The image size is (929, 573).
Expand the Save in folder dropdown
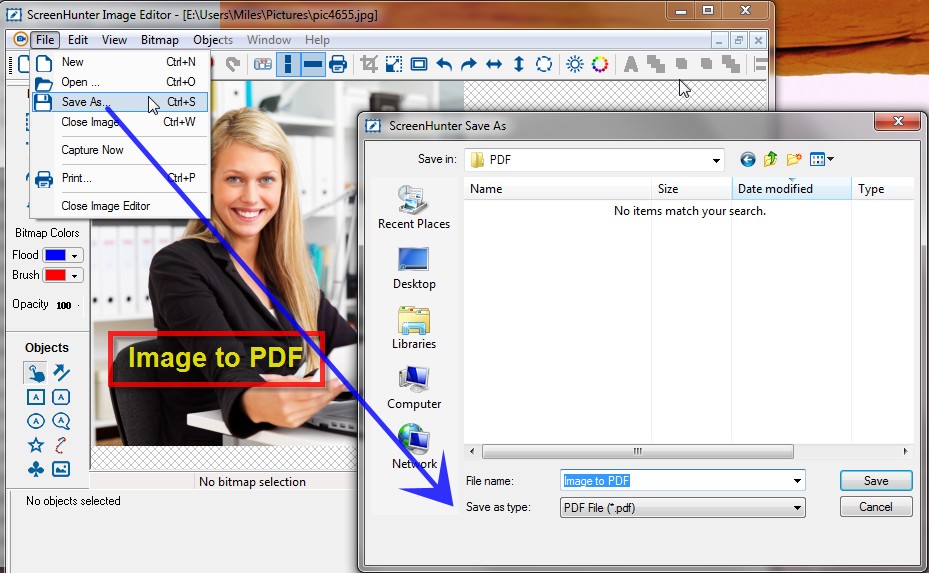tap(716, 160)
